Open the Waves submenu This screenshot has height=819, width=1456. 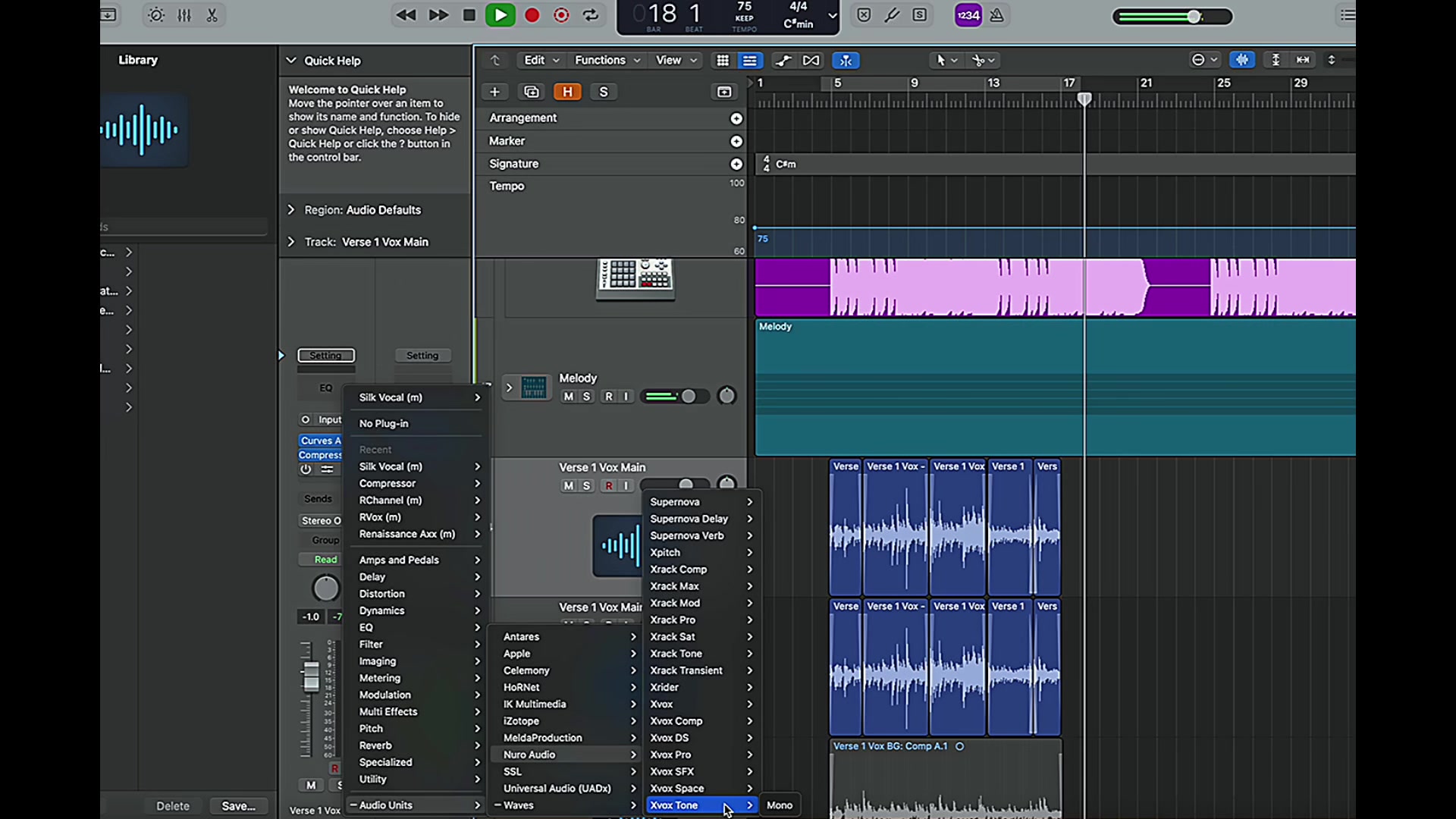(x=565, y=805)
